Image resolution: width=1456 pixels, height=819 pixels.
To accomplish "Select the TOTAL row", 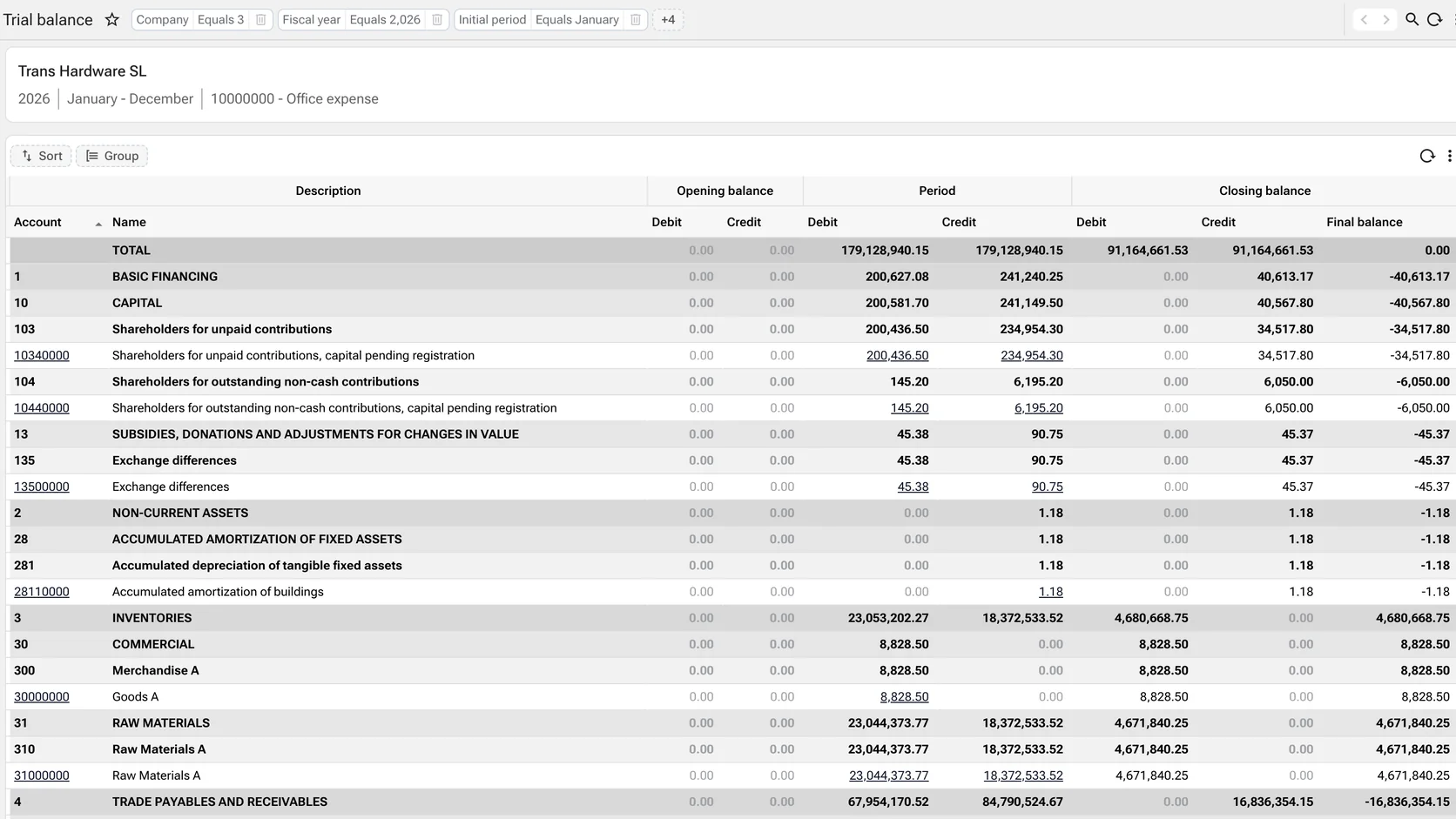I will point(731,250).
